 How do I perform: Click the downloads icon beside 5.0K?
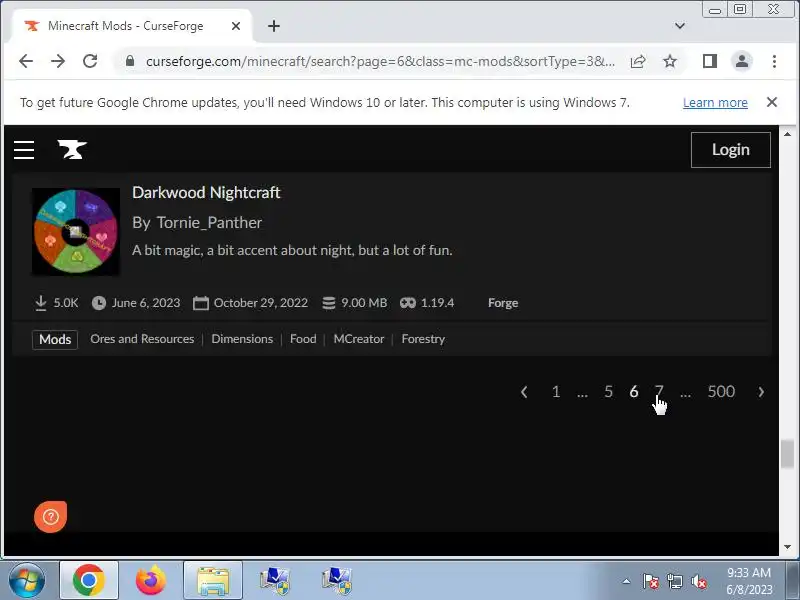[x=41, y=303]
